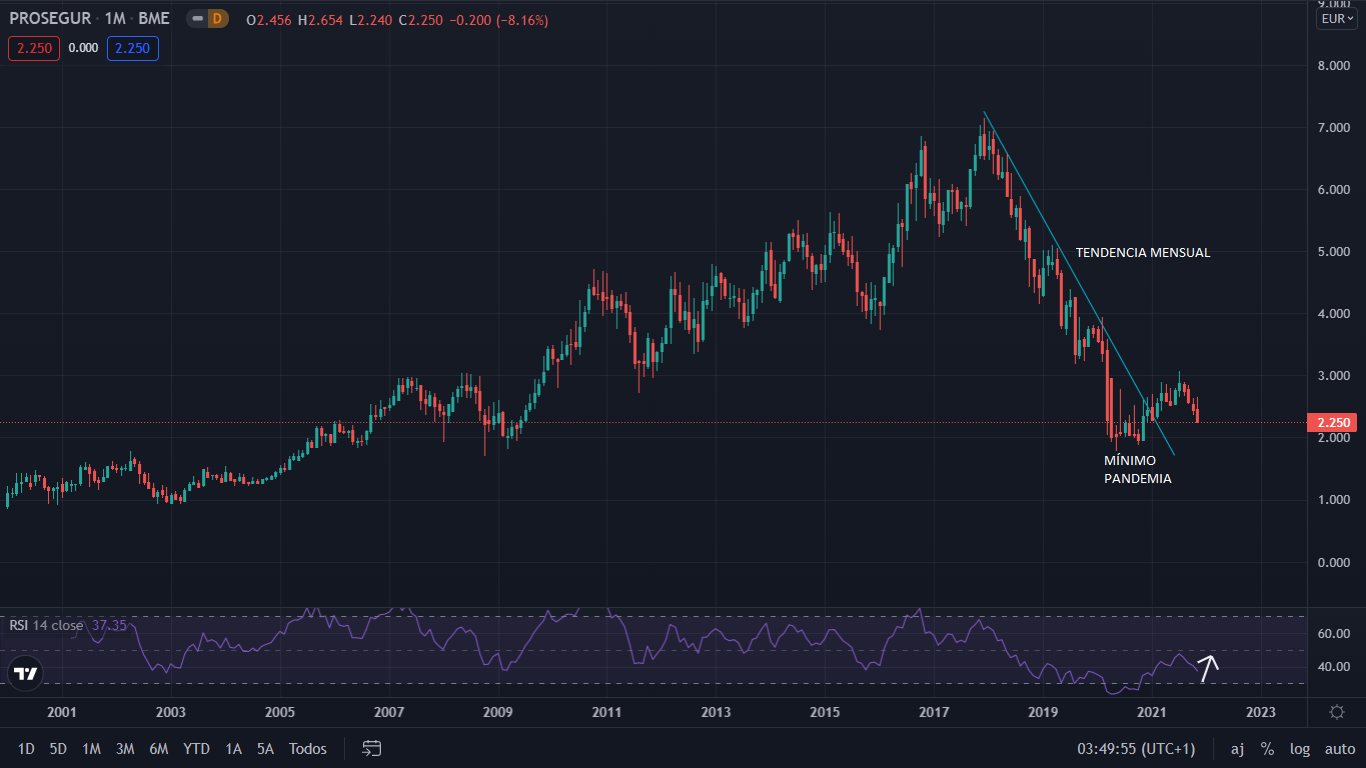The image size is (1366, 768).
Task: Select the Todos time range
Action: 308,748
